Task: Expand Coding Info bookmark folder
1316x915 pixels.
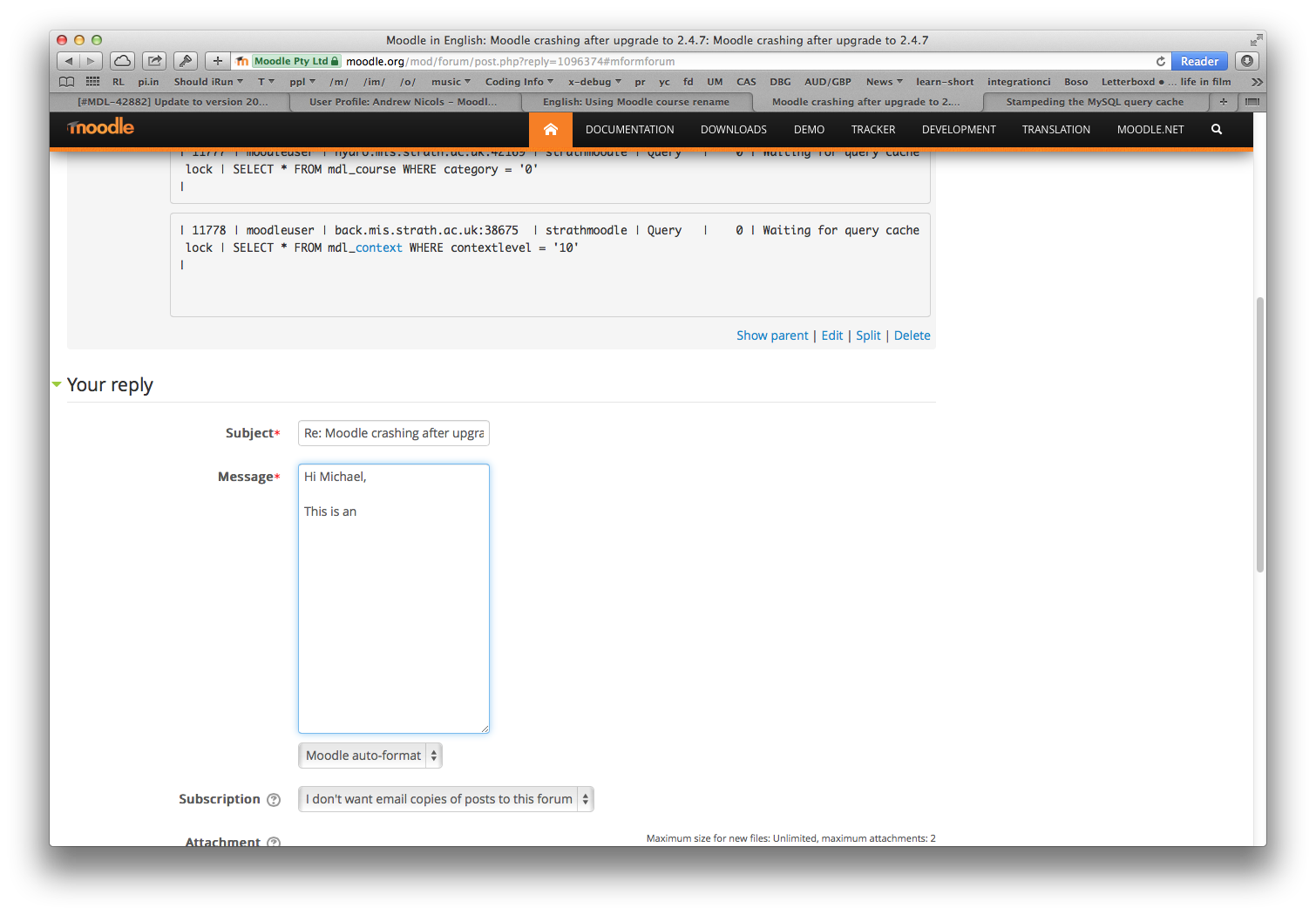Action: point(519,82)
